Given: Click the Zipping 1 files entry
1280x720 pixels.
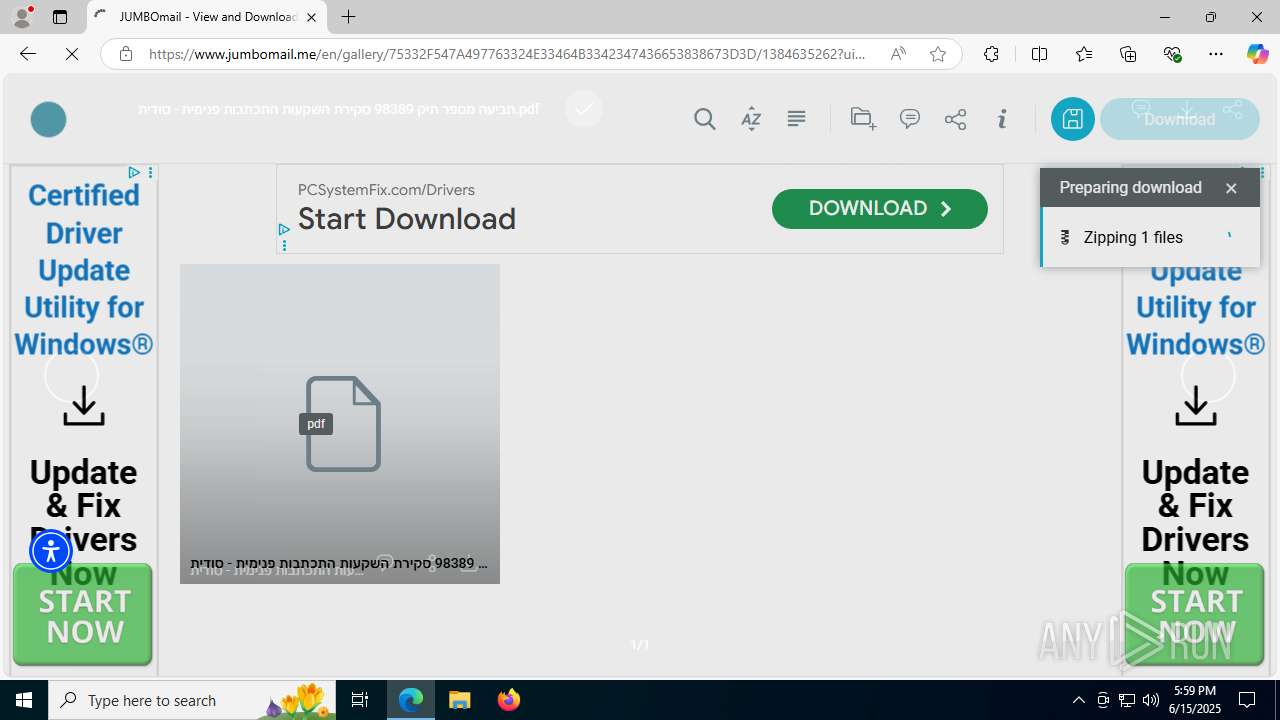Looking at the screenshot, I should pos(1150,237).
